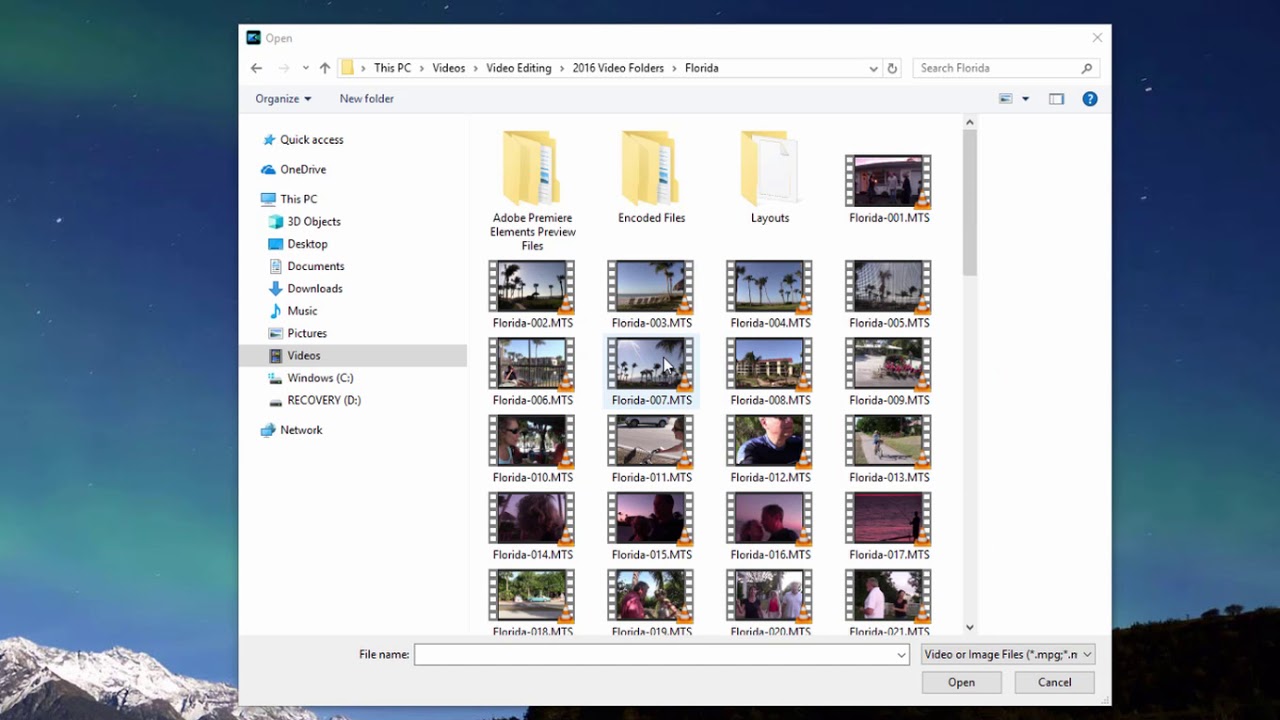Select the Florida-001.MTS video
Image resolution: width=1280 pixels, height=720 pixels.
888,188
